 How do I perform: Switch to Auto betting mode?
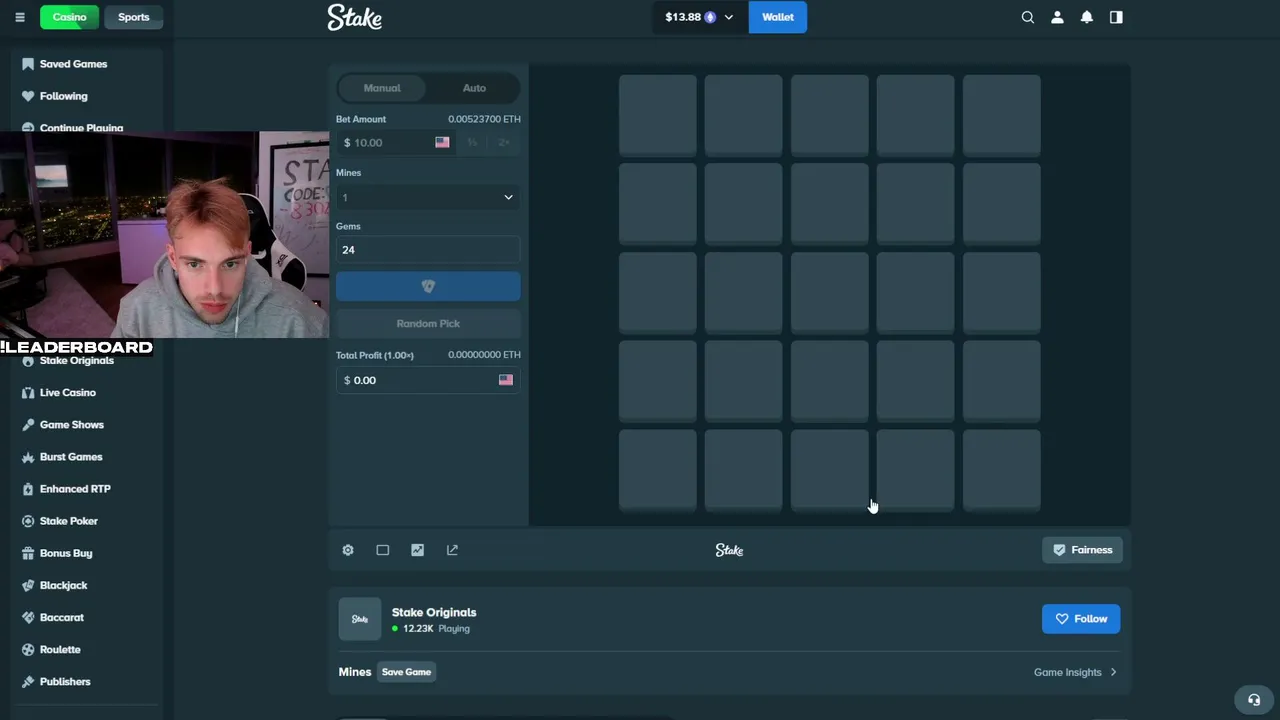point(474,88)
